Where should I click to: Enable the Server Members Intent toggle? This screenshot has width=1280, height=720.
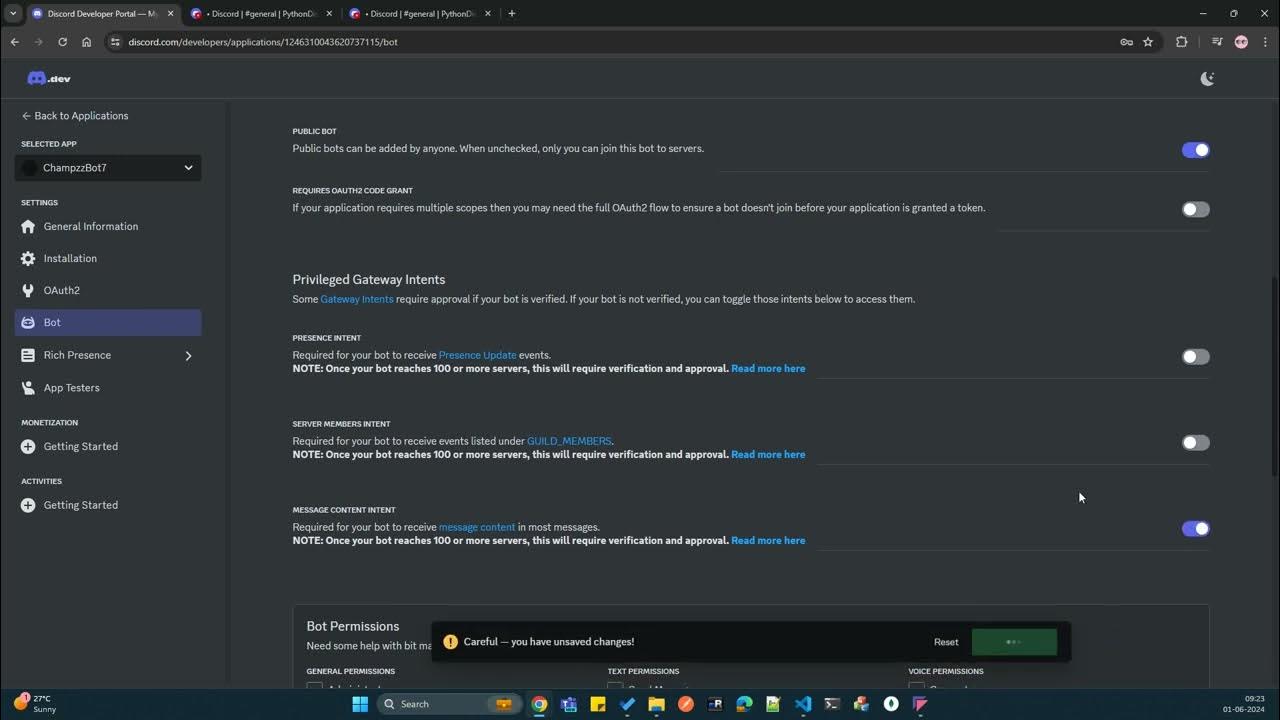click(x=1195, y=443)
